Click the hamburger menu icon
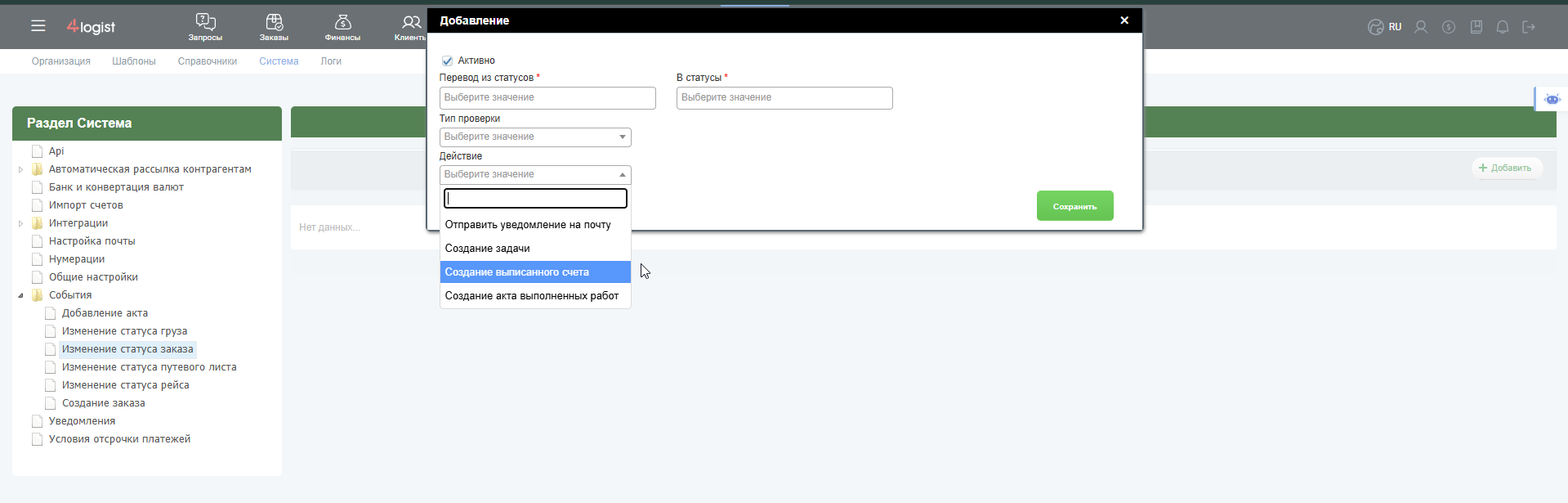Screen dimensions: 1568x503 pyautogui.click(x=38, y=26)
